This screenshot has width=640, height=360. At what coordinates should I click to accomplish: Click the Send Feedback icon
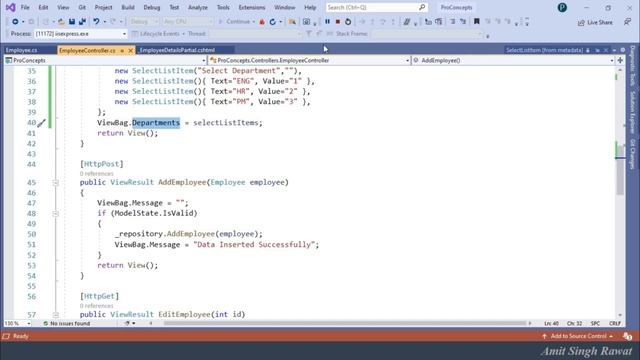tap(628, 22)
